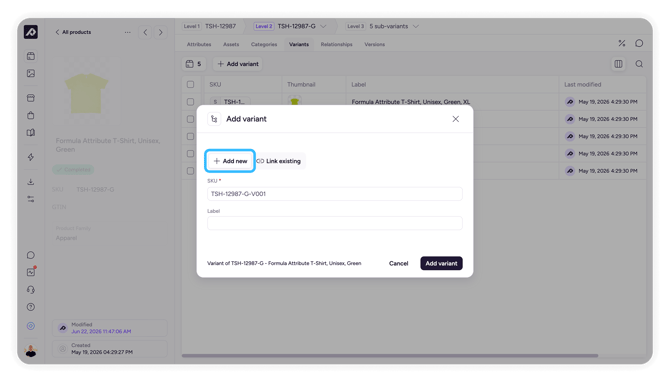Expand the Level 3 sub-variants dropdown
The image size is (670, 382).
pyautogui.click(x=416, y=26)
